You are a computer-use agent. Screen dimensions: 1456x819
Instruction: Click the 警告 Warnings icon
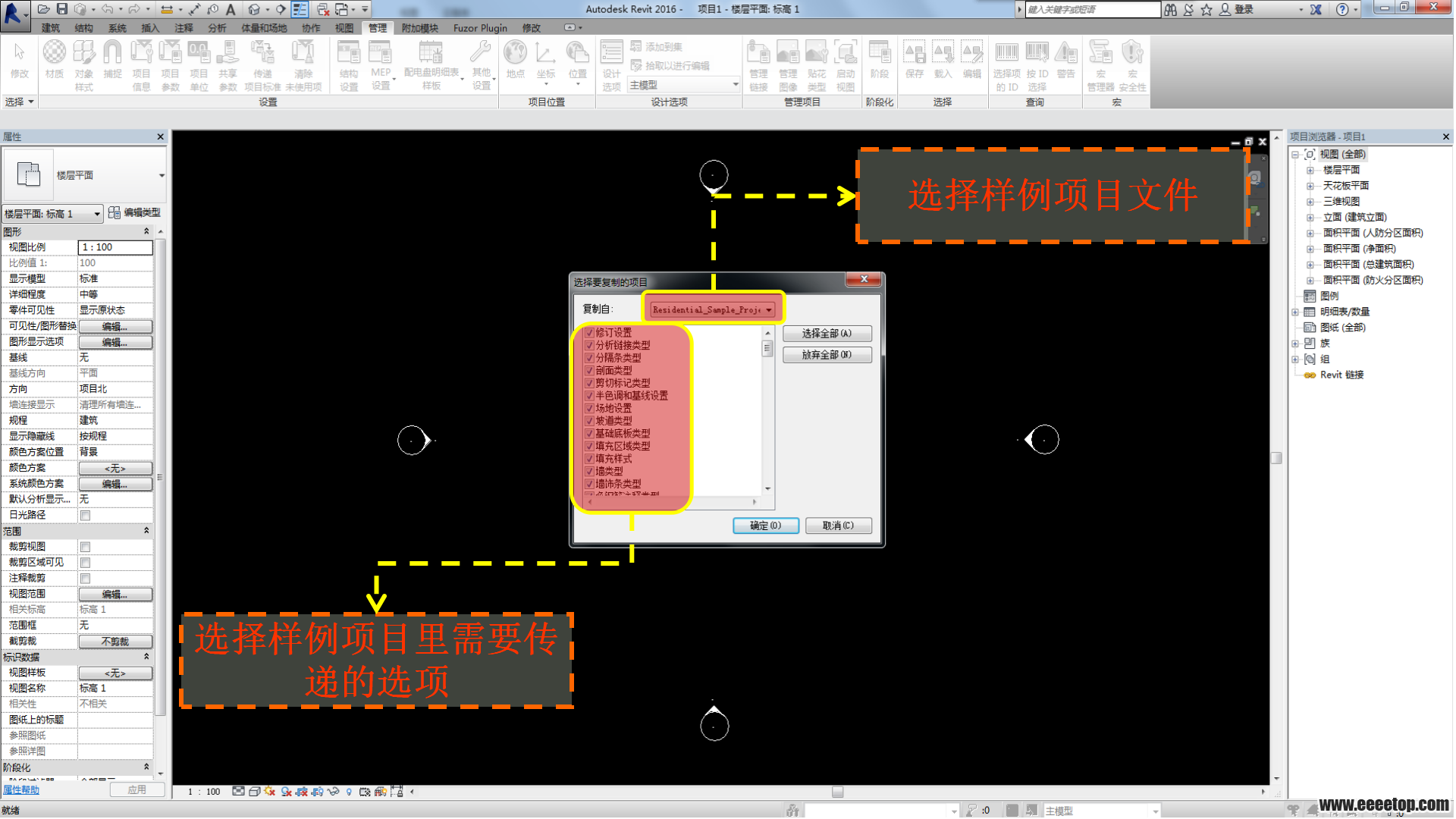[1066, 60]
